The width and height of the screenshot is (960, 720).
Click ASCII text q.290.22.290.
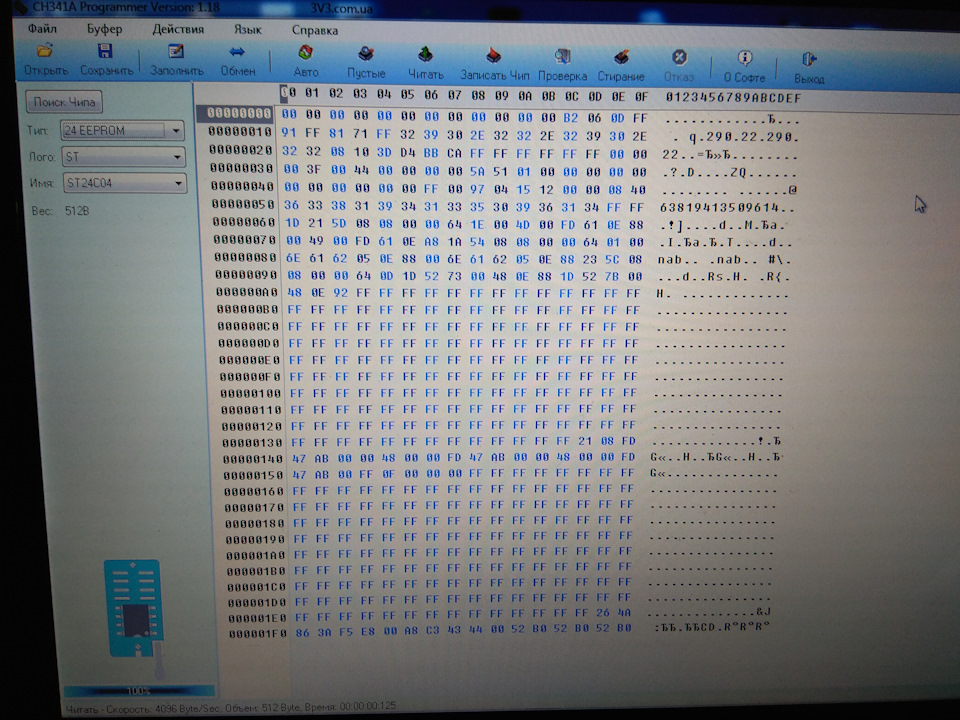tap(744, 138)
